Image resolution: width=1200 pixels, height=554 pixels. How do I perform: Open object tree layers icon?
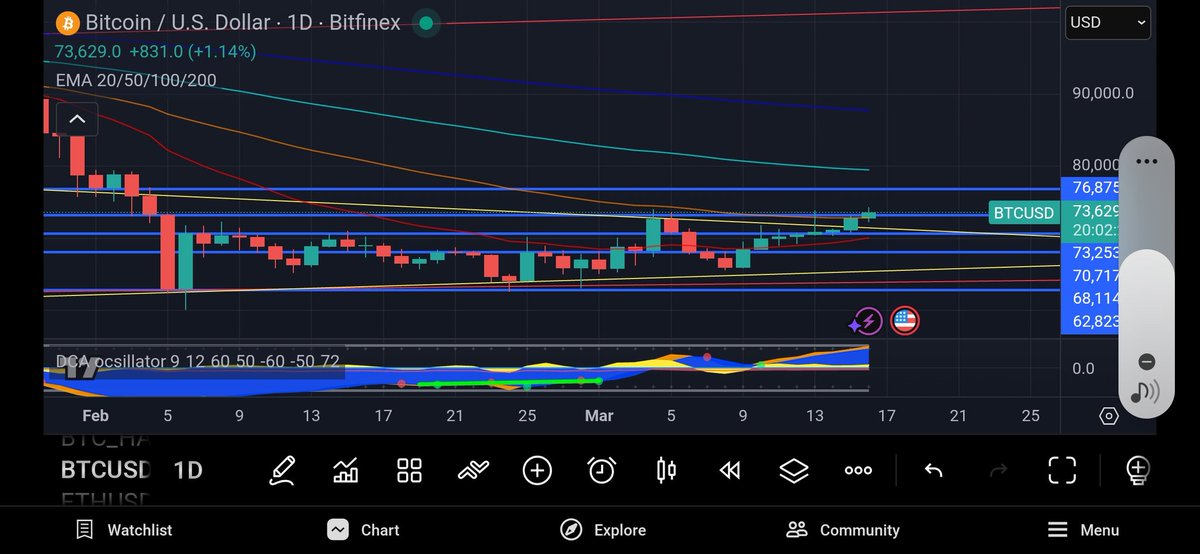(x=793, y=470)
